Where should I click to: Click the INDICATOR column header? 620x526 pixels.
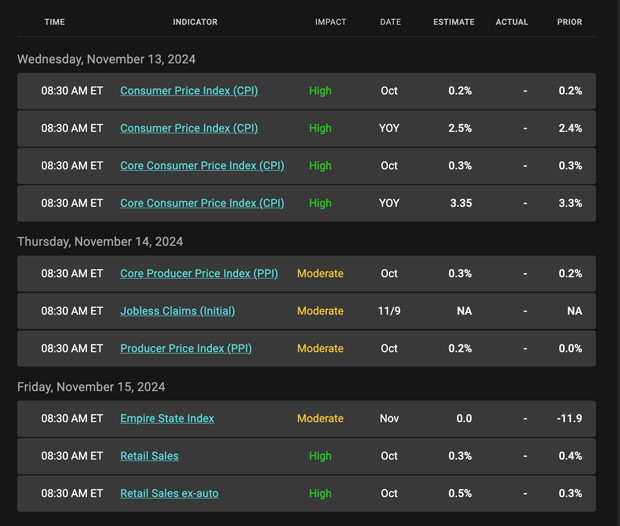195,22
